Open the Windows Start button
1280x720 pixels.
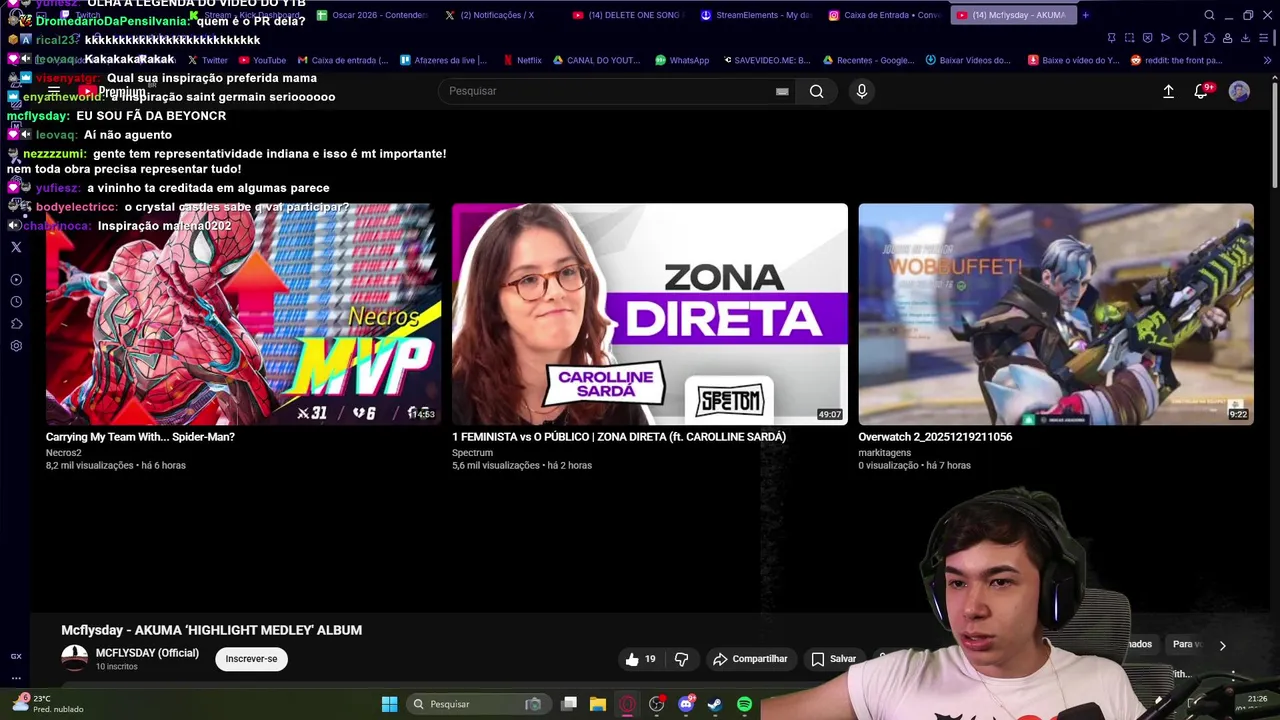coord(389,704)
